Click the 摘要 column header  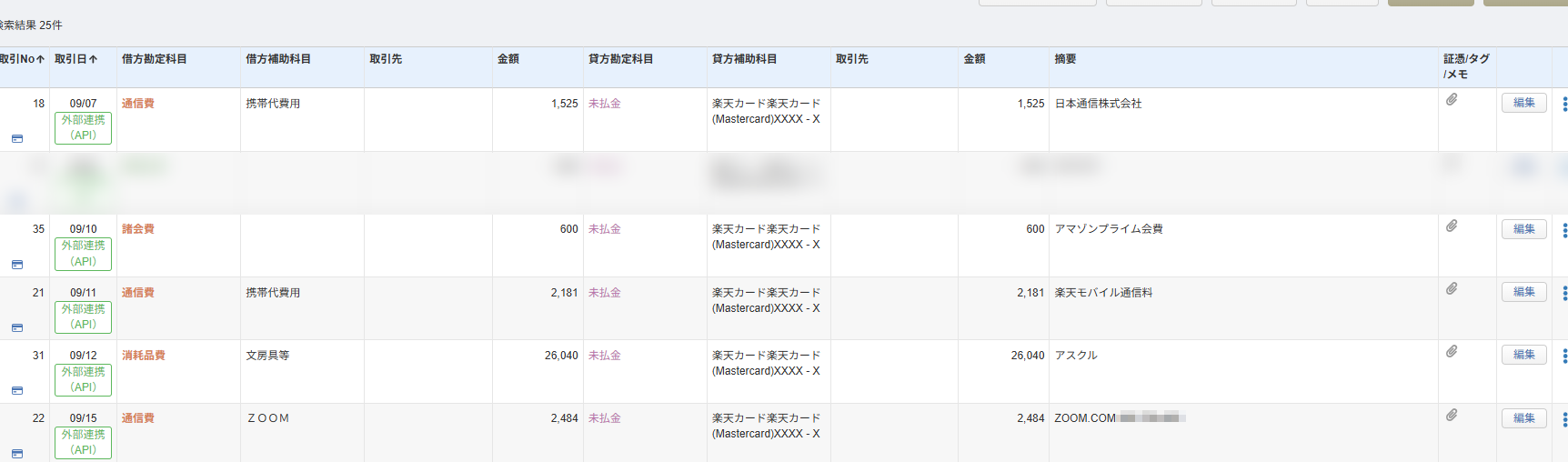click(x=1065, y=59)
